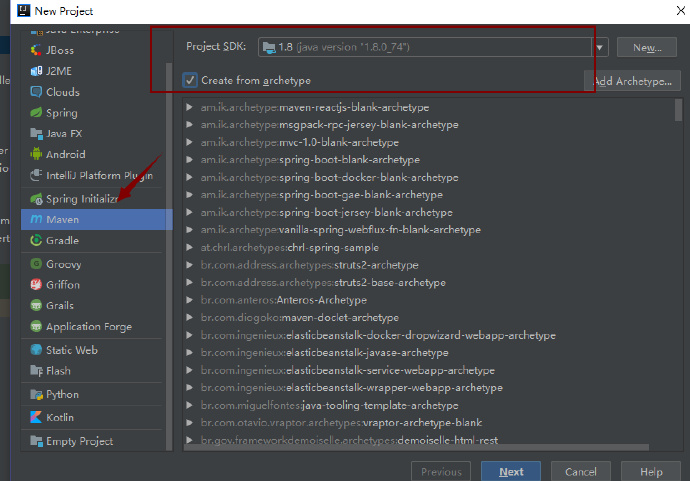Toggle Create from archetype checkbox
690x481 pixels.
pos(190,80)
